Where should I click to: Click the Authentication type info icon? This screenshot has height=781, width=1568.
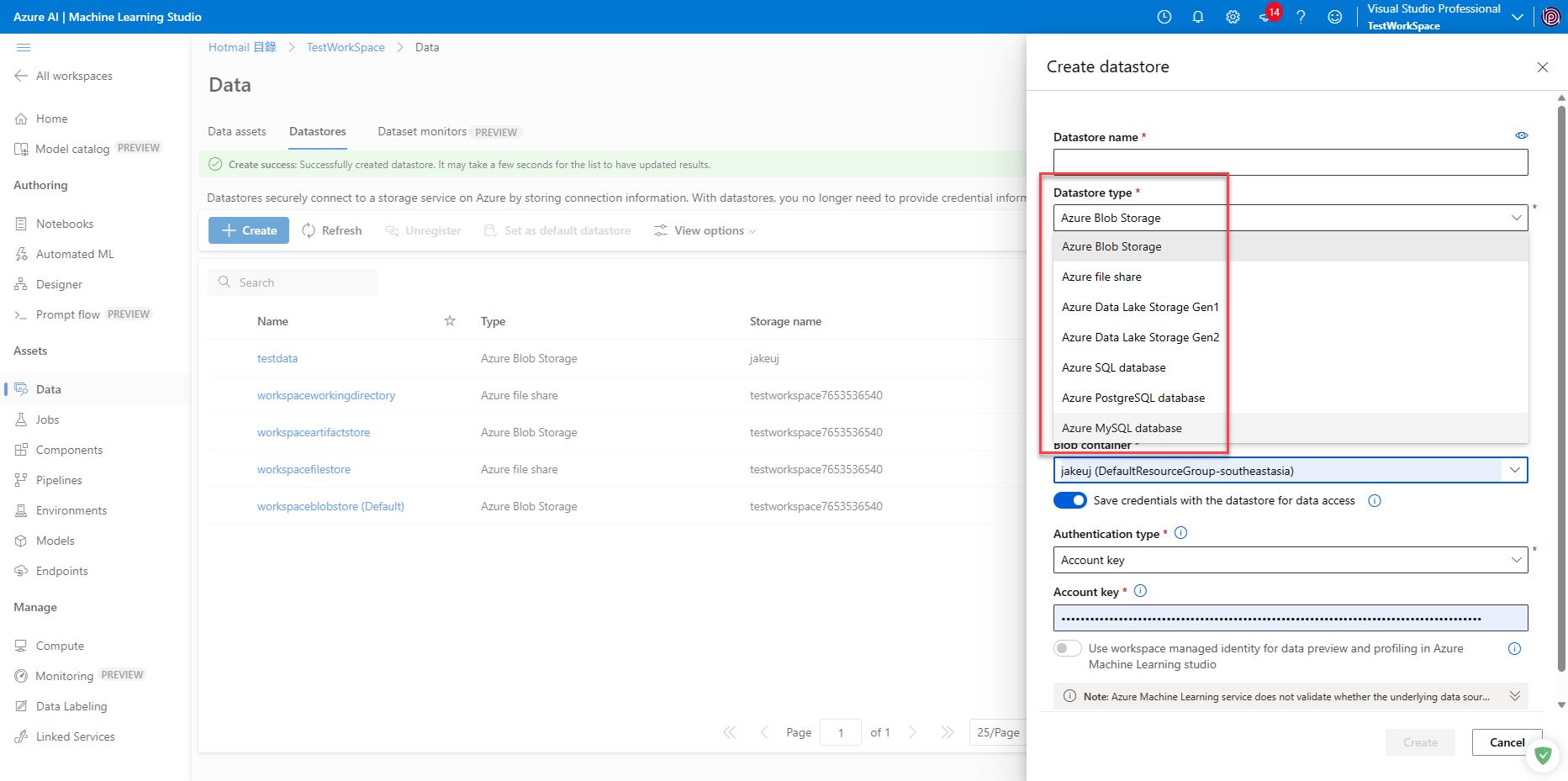[x=1180, y=533]
